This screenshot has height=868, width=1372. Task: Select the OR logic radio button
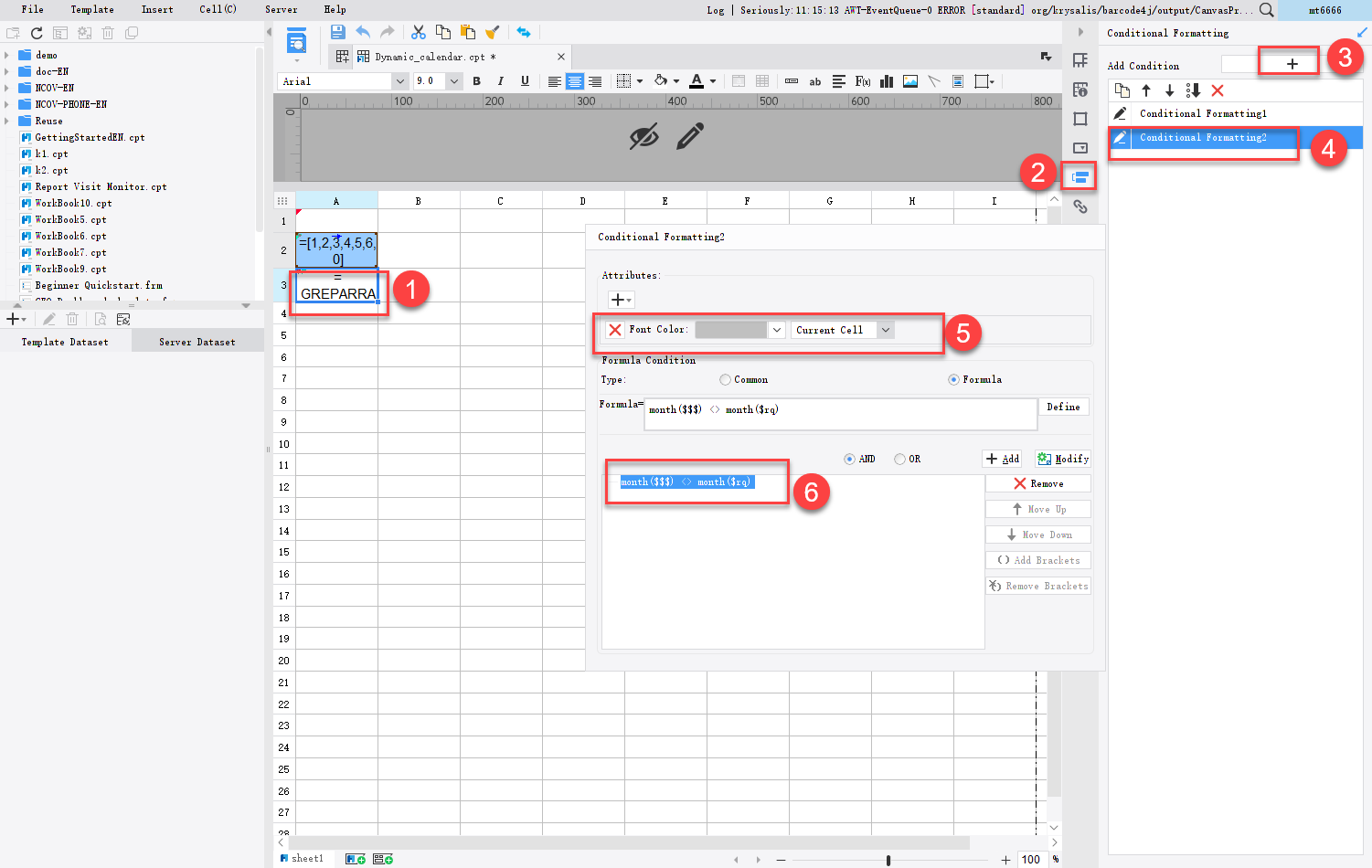[x=899, y=459]
